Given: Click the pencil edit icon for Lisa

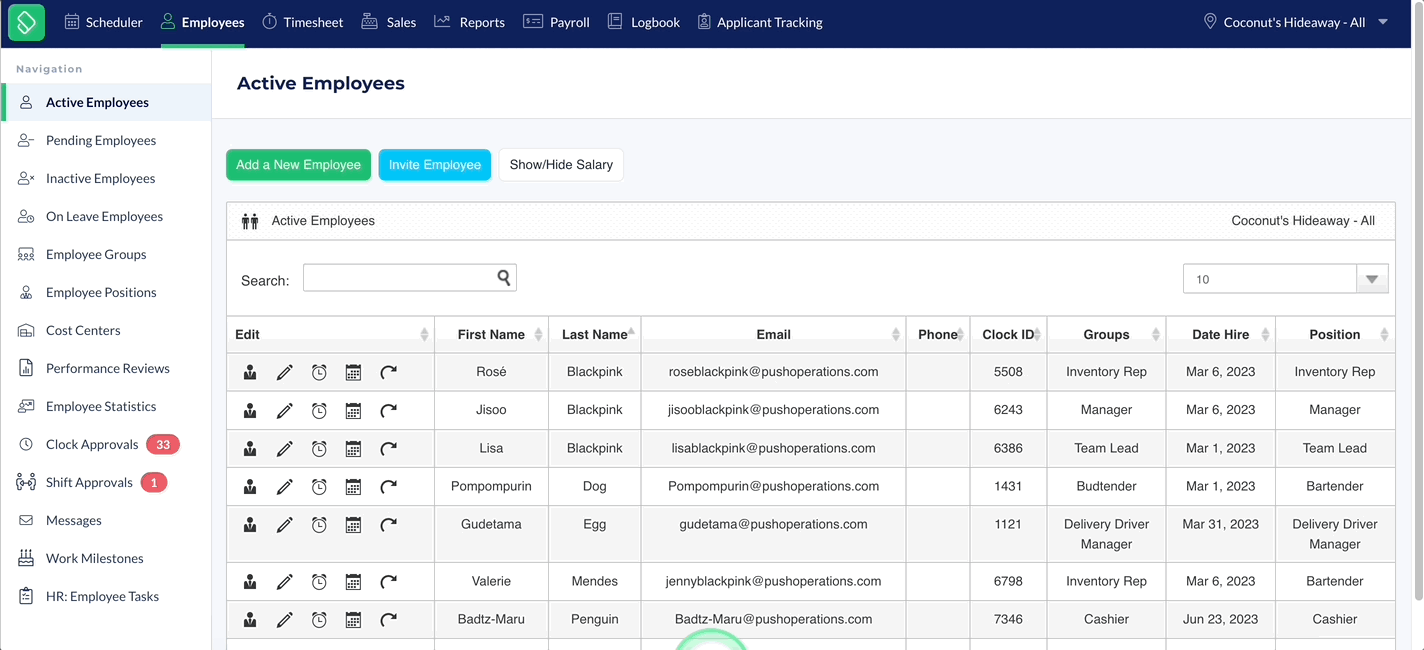Looking at the screenshot, I should tap(285, 449).
